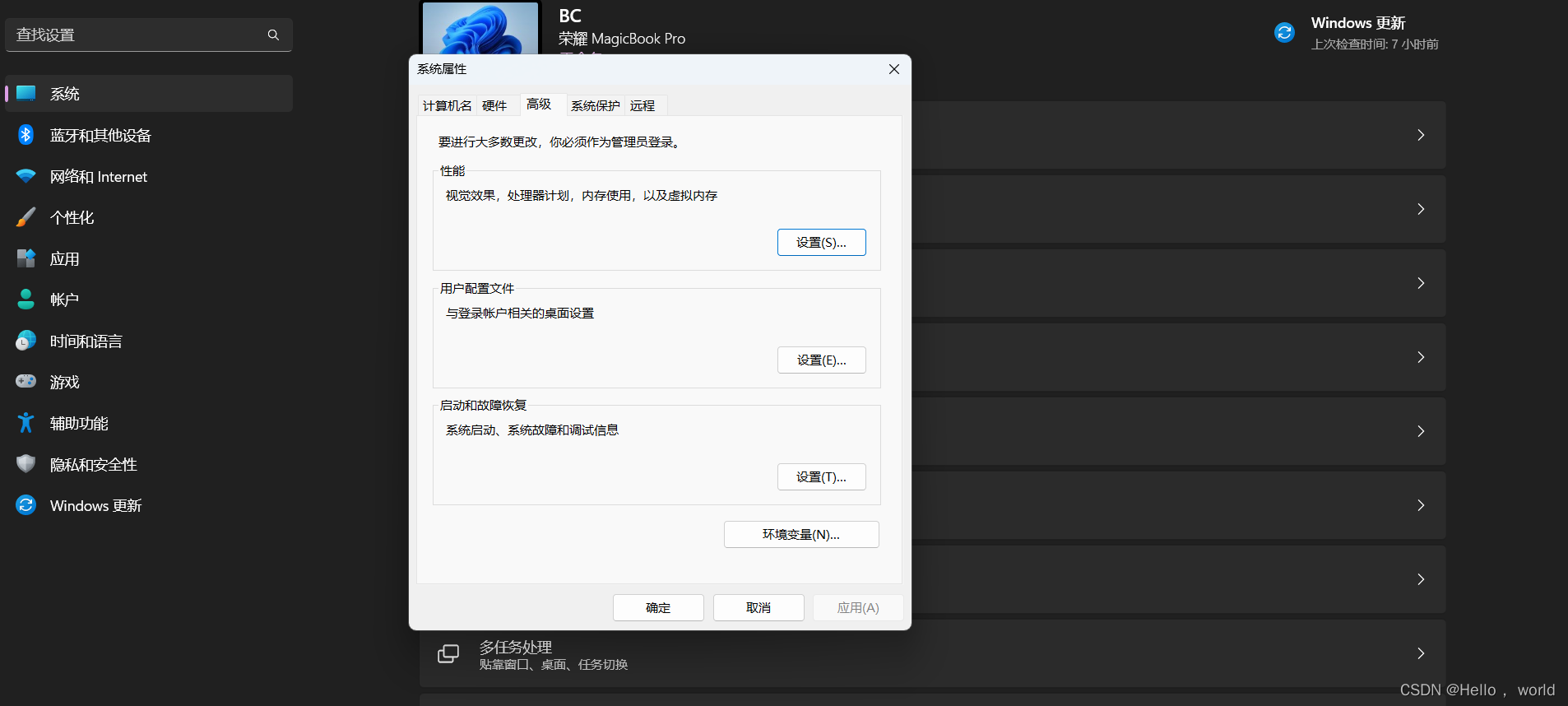Click the Bluetooth icon in sidebar

[26, 135]
